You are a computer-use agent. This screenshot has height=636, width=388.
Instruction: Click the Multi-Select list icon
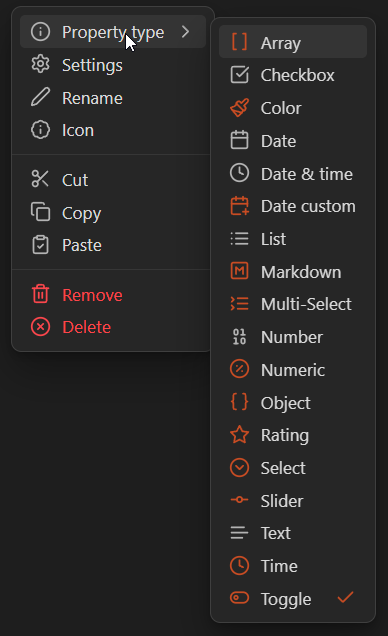pos(239,304)
